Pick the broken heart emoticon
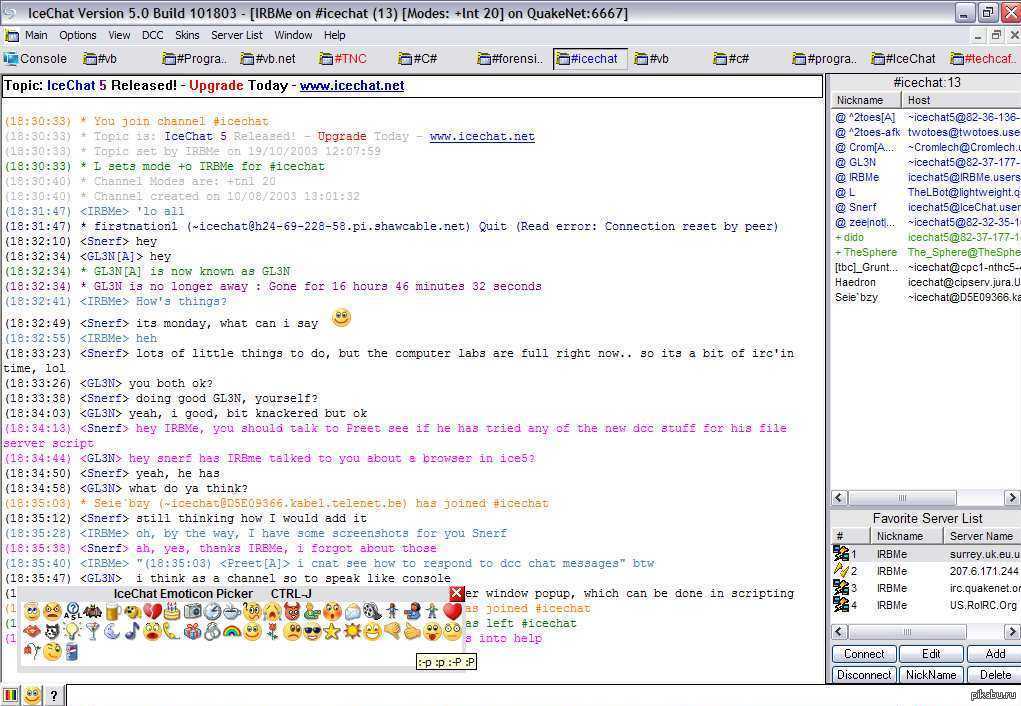1021x706 pixels. point(152,611)
